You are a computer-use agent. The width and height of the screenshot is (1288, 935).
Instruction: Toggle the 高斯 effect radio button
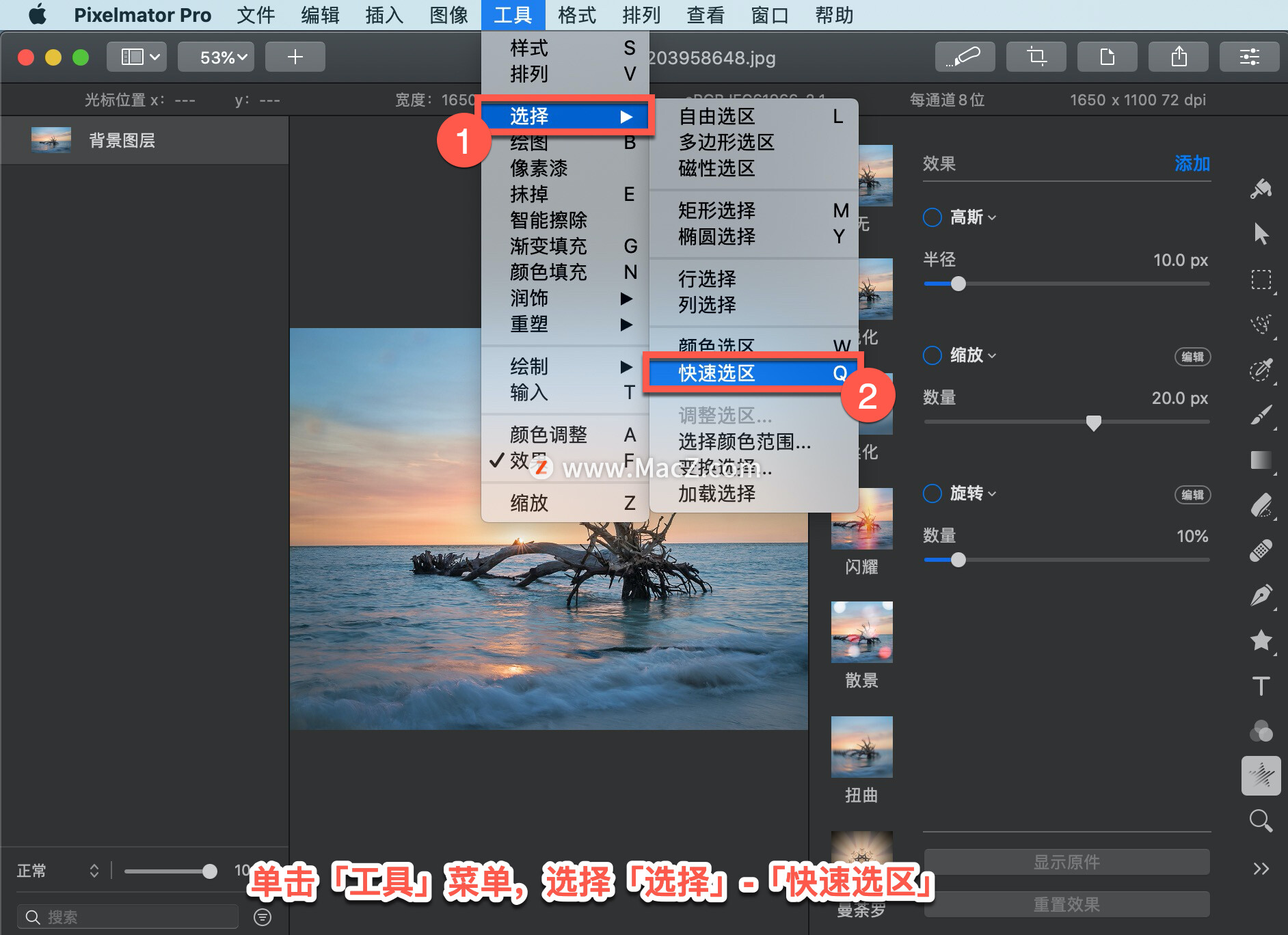(932, 217)
